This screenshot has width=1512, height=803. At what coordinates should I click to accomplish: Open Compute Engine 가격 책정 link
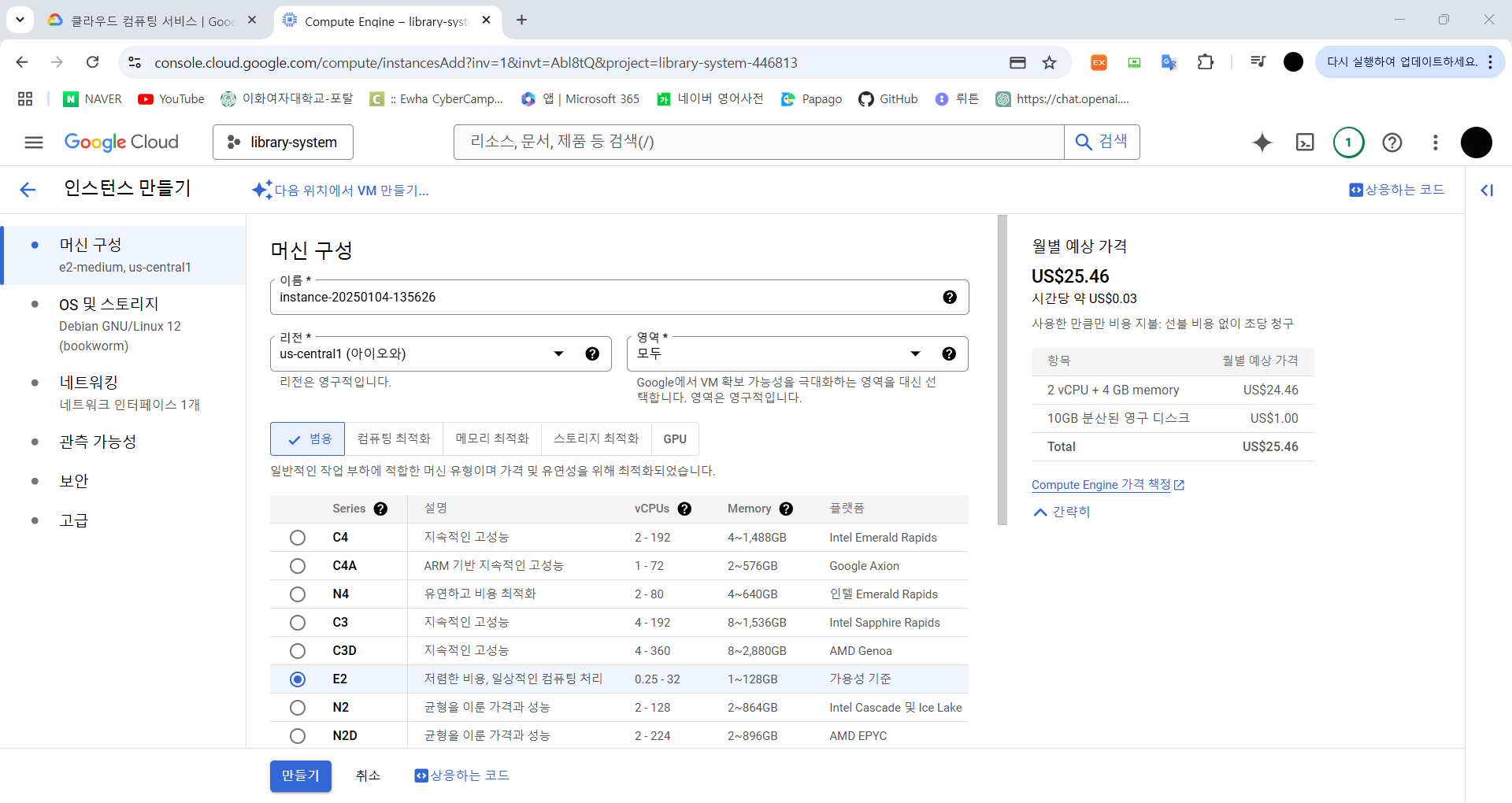[1108, 485]
